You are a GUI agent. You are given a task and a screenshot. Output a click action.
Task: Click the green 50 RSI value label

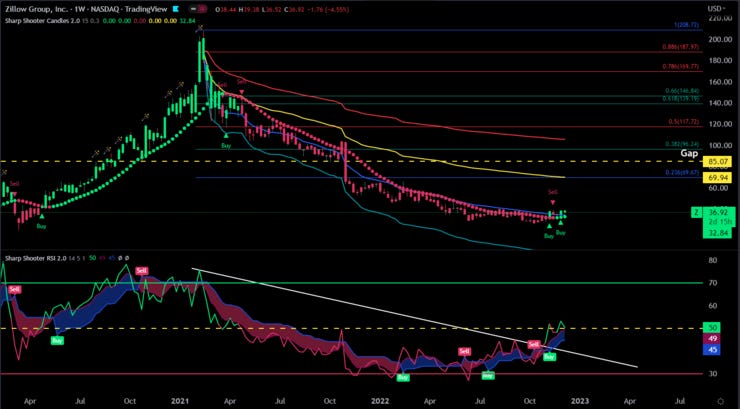[x=713, y=327]
